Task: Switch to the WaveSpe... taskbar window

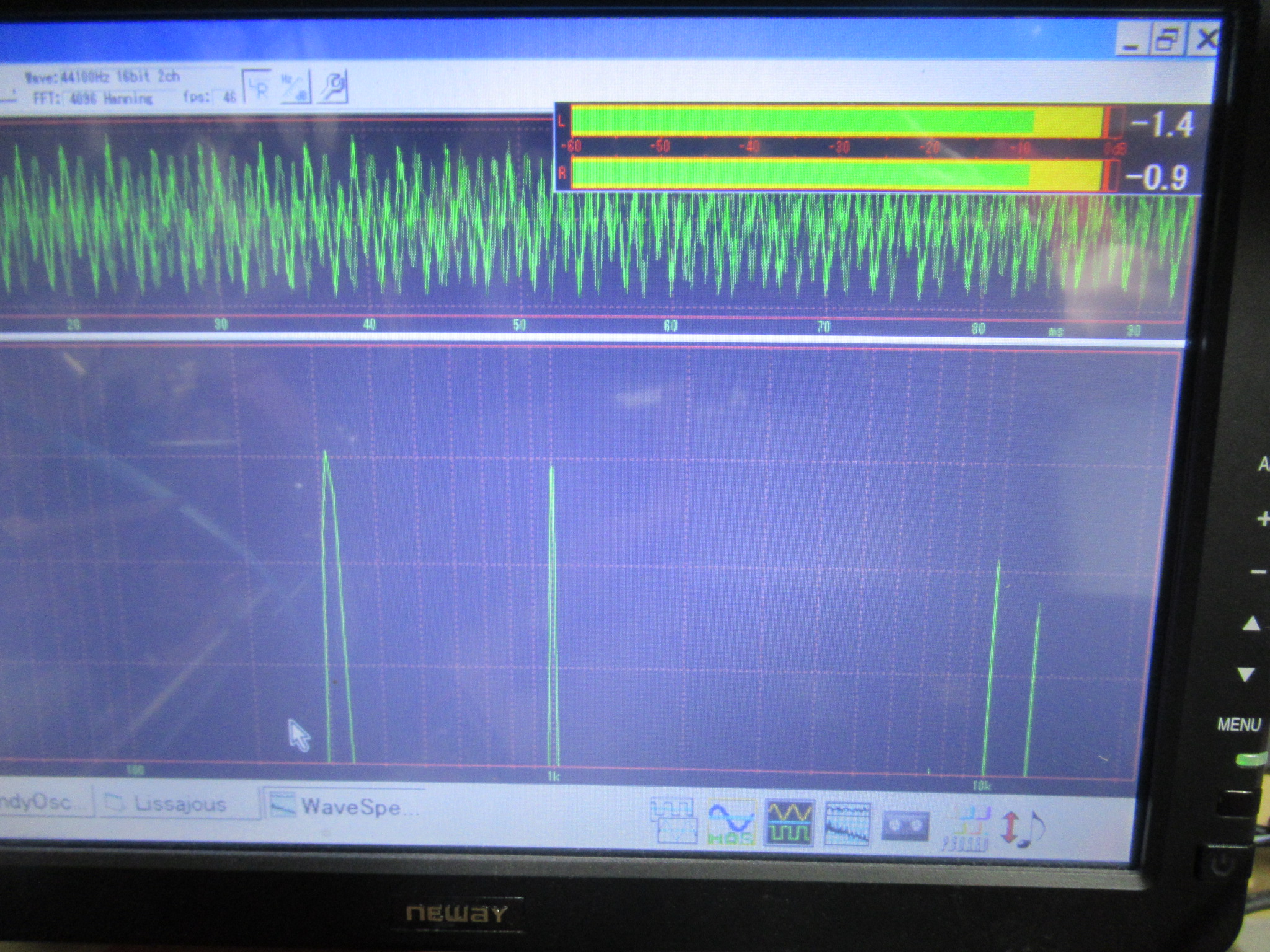Action: point(345,806)
